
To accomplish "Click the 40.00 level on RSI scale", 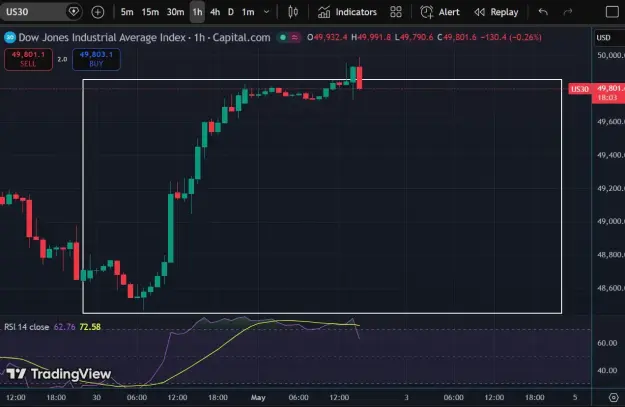I will 607,370.
